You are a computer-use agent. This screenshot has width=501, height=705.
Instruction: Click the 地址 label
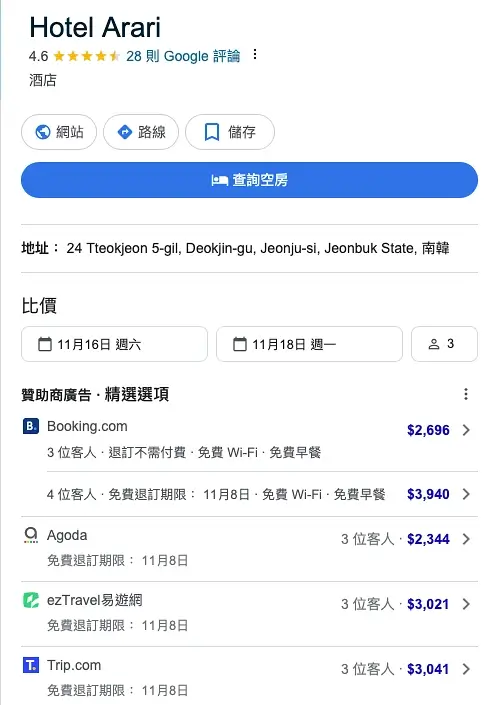40,248
